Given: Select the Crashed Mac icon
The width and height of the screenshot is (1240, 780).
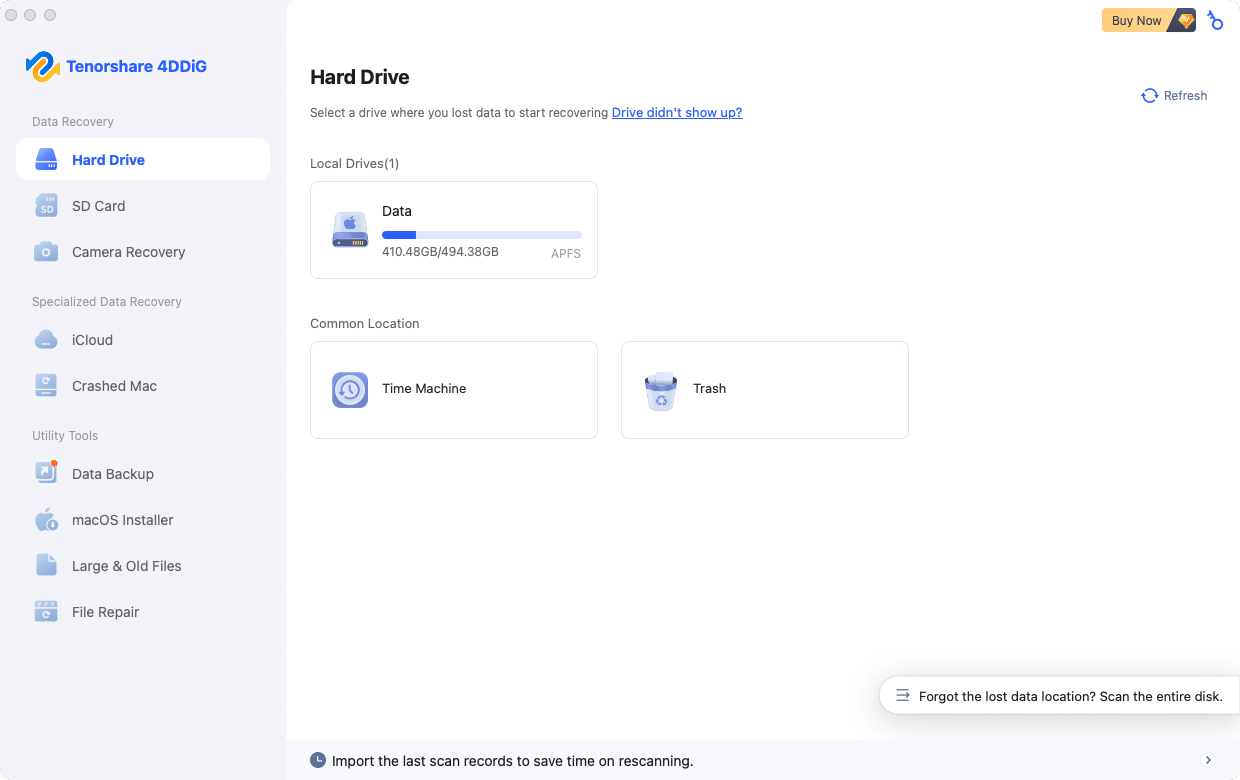Looking at the screenshot, I should [47, 386].
